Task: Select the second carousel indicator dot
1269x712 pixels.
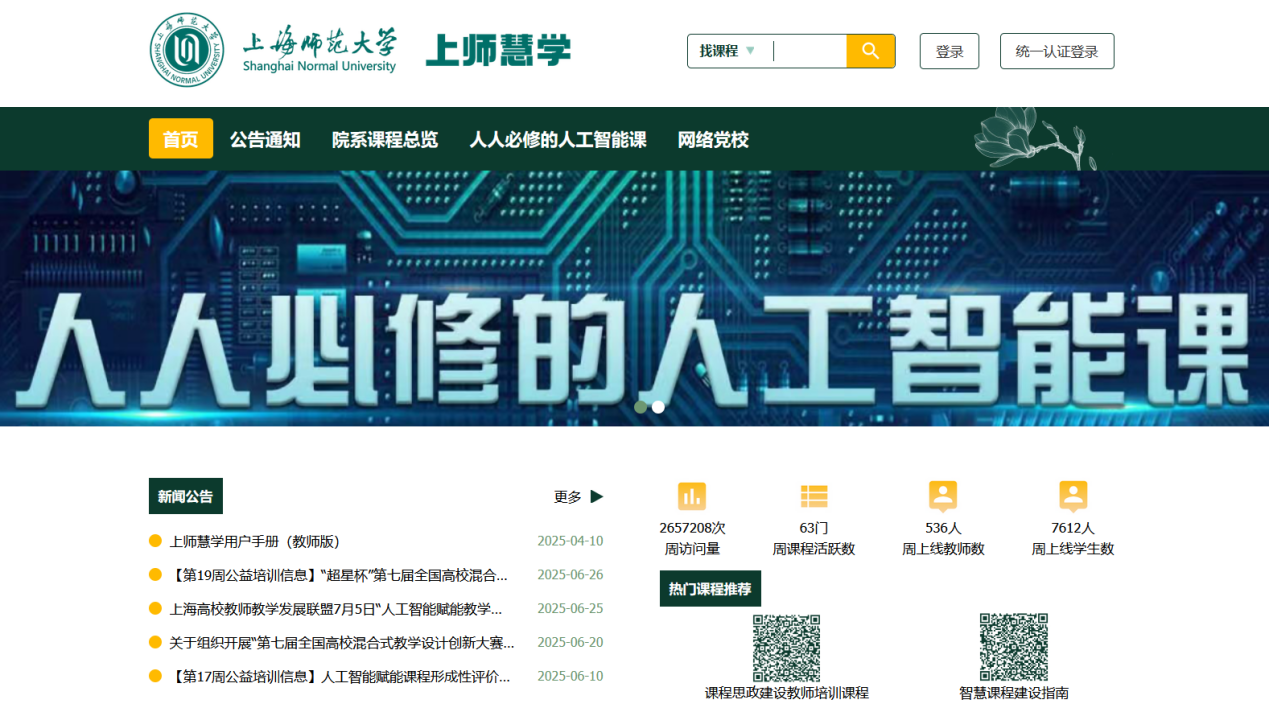Action: (658, 407)
